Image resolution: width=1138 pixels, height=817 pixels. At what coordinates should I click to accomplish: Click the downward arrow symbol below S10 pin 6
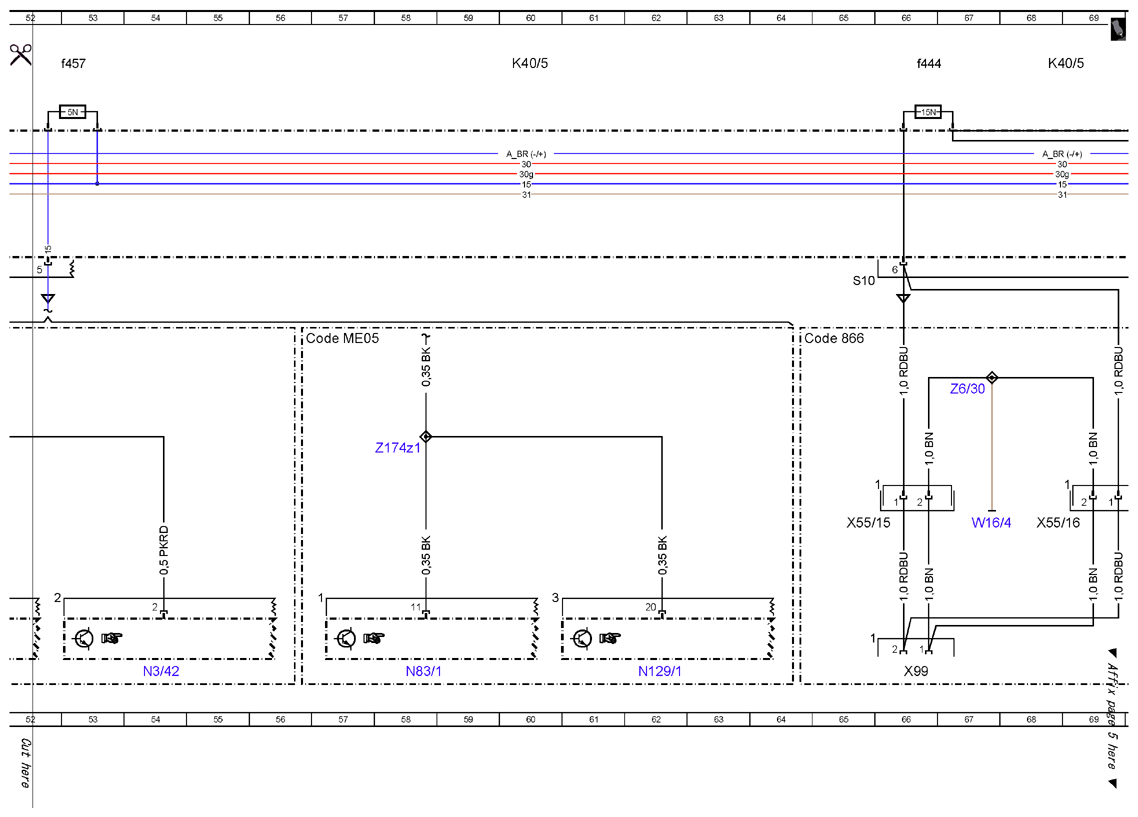pyautogui.click(x=903, y=298)
